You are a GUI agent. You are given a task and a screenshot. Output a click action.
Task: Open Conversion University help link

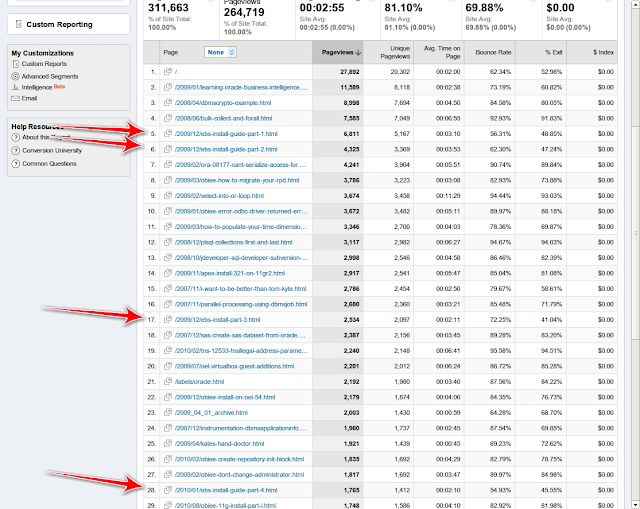pyautogui.click(x=52, y=151)
